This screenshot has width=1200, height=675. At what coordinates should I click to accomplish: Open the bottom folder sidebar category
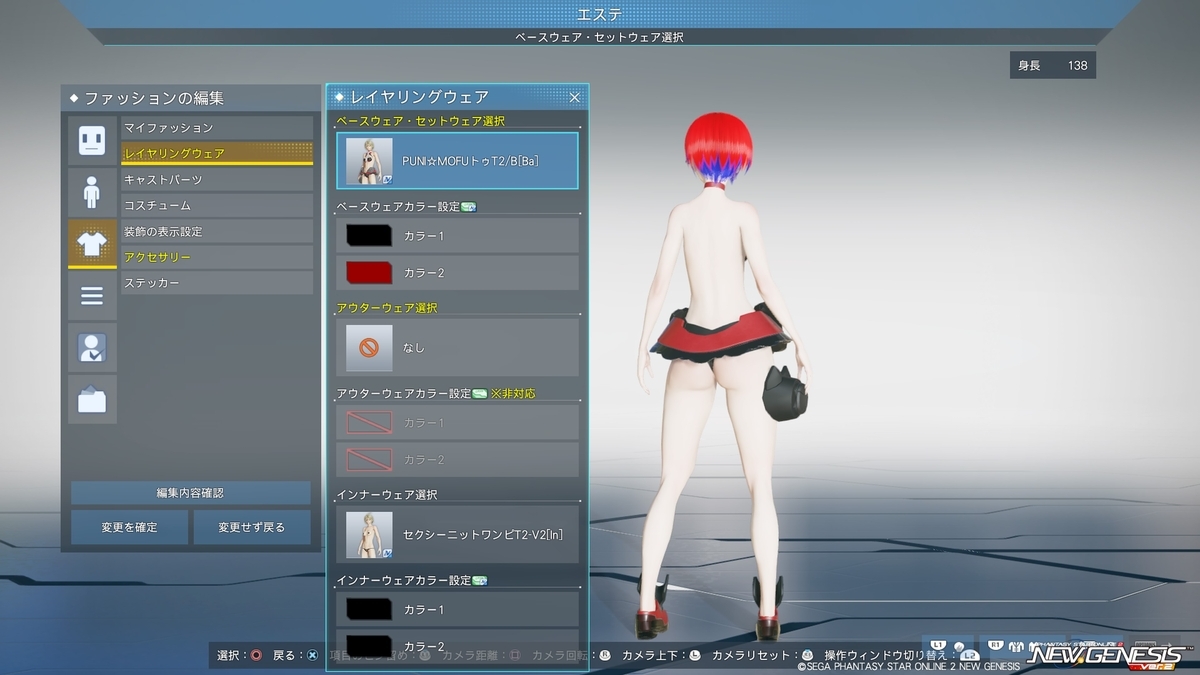(92, 400)
